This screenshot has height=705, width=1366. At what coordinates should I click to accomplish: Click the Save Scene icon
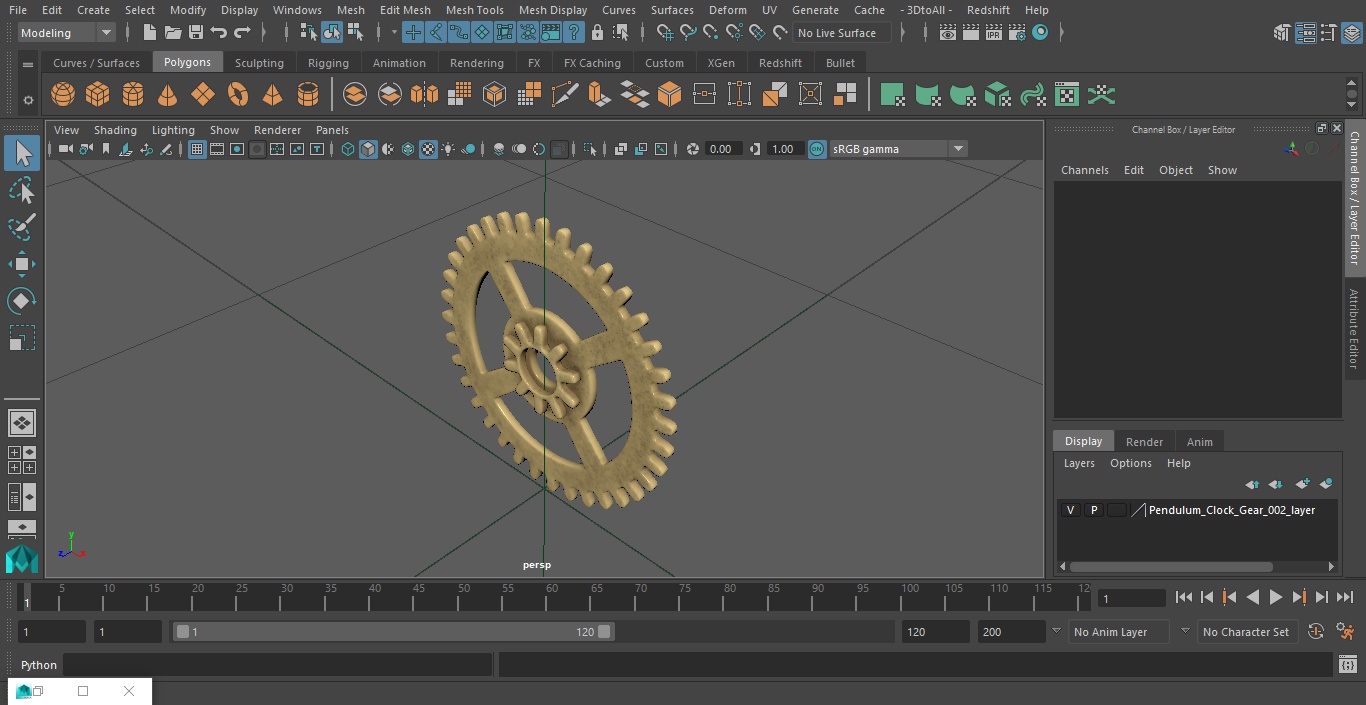click(196, 33)
